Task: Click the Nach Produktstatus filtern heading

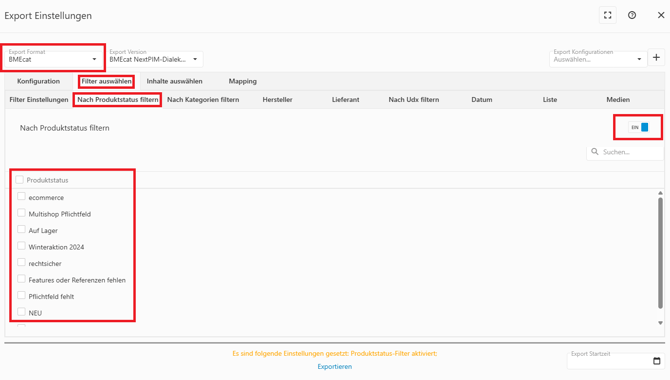Action: pyautogui.click(x=65, y=128)
